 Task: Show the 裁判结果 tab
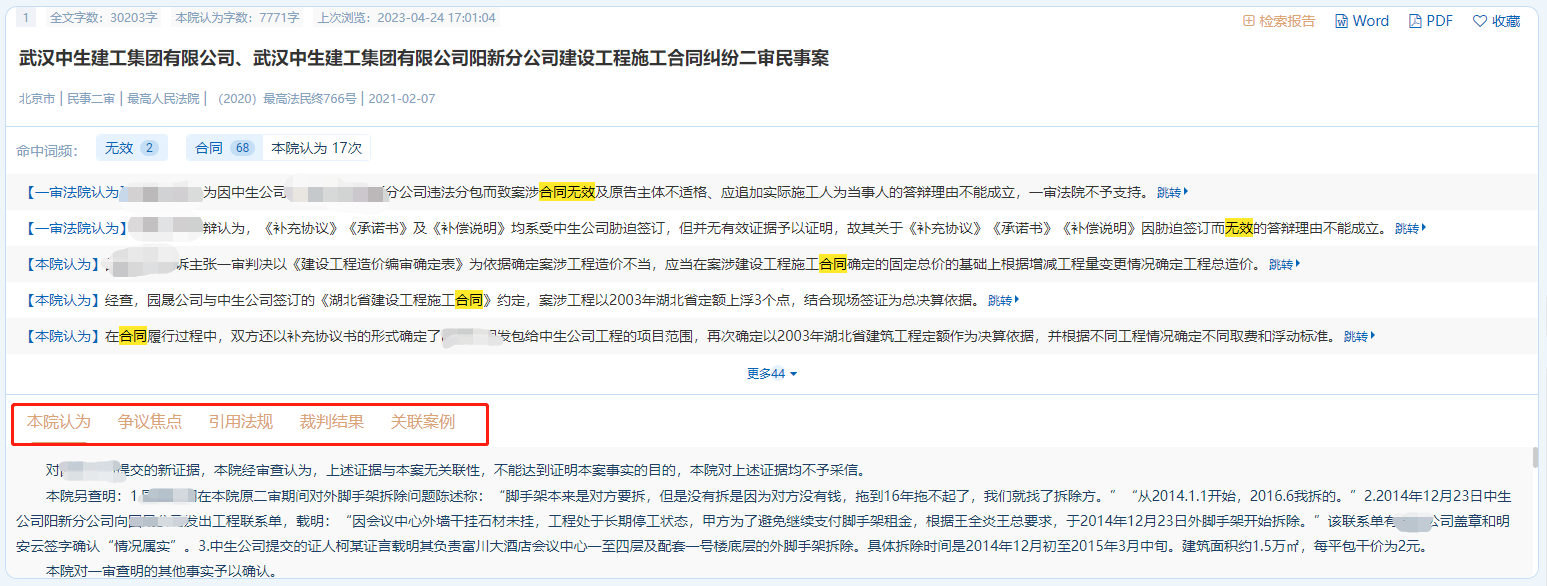pyautogui.click(x=331, y=422)
